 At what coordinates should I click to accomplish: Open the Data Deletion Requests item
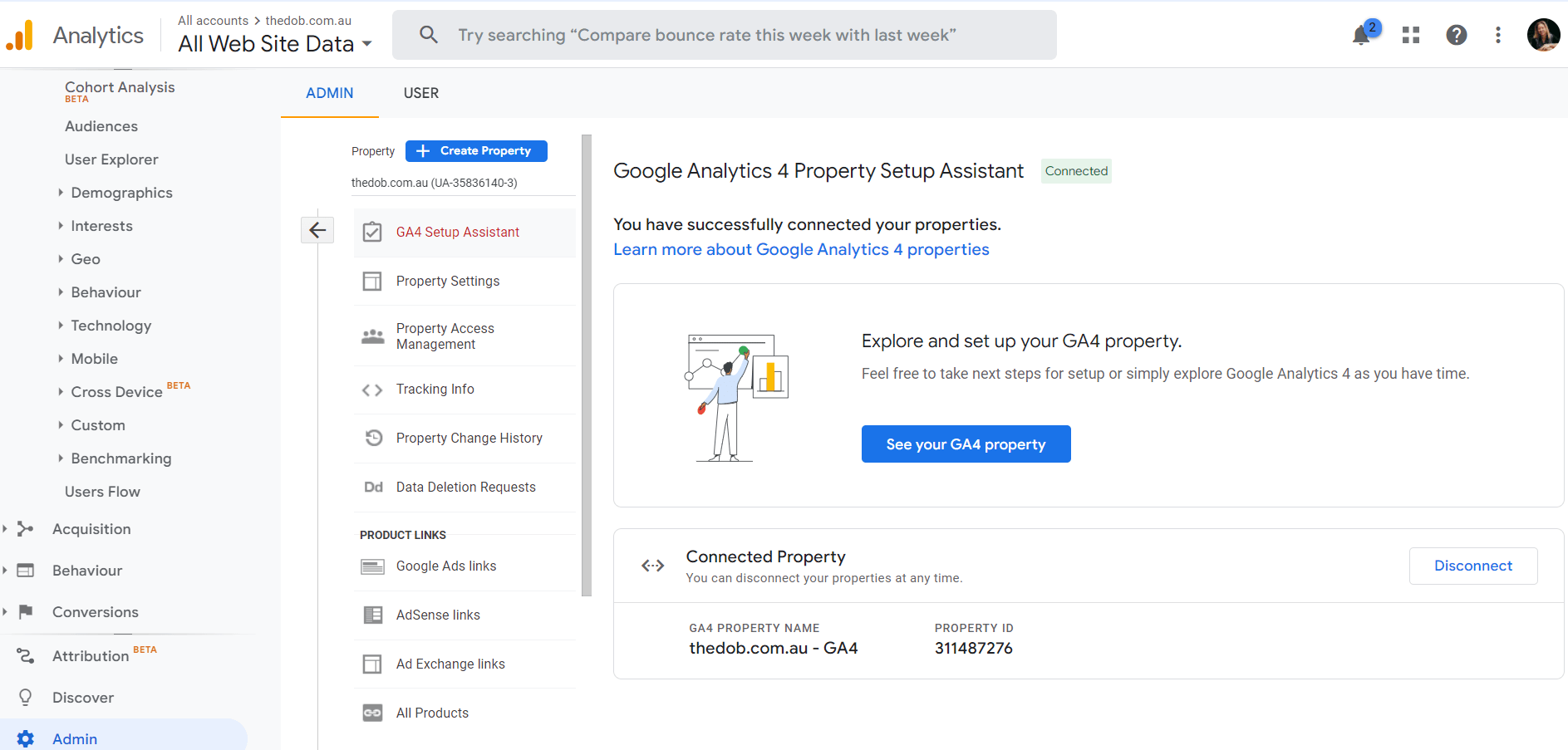point(465,487)
